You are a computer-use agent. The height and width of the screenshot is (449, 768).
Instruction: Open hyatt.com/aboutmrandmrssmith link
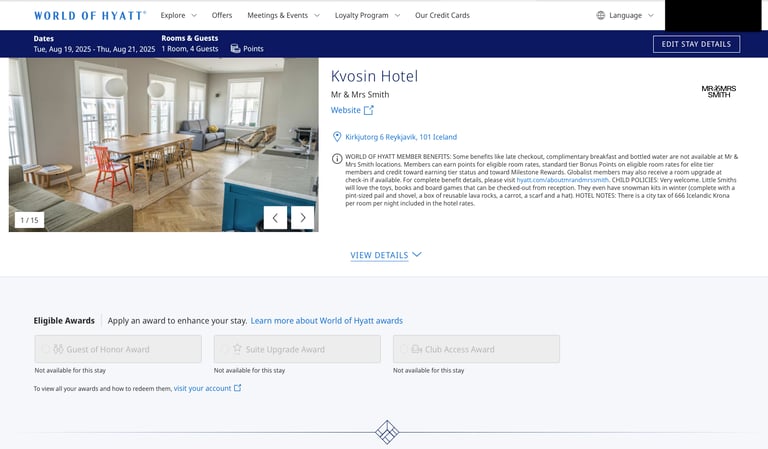pos(562,180)
